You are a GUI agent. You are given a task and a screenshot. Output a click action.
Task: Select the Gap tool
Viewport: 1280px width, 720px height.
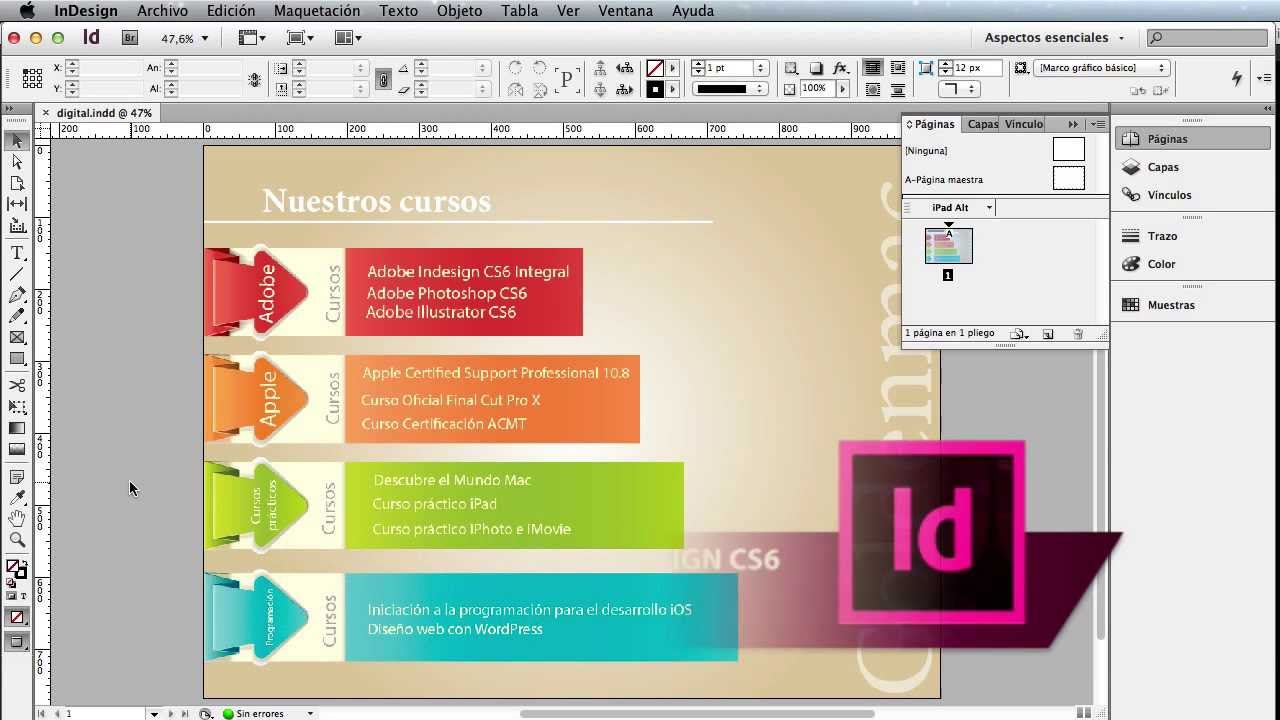click(17, 205)
